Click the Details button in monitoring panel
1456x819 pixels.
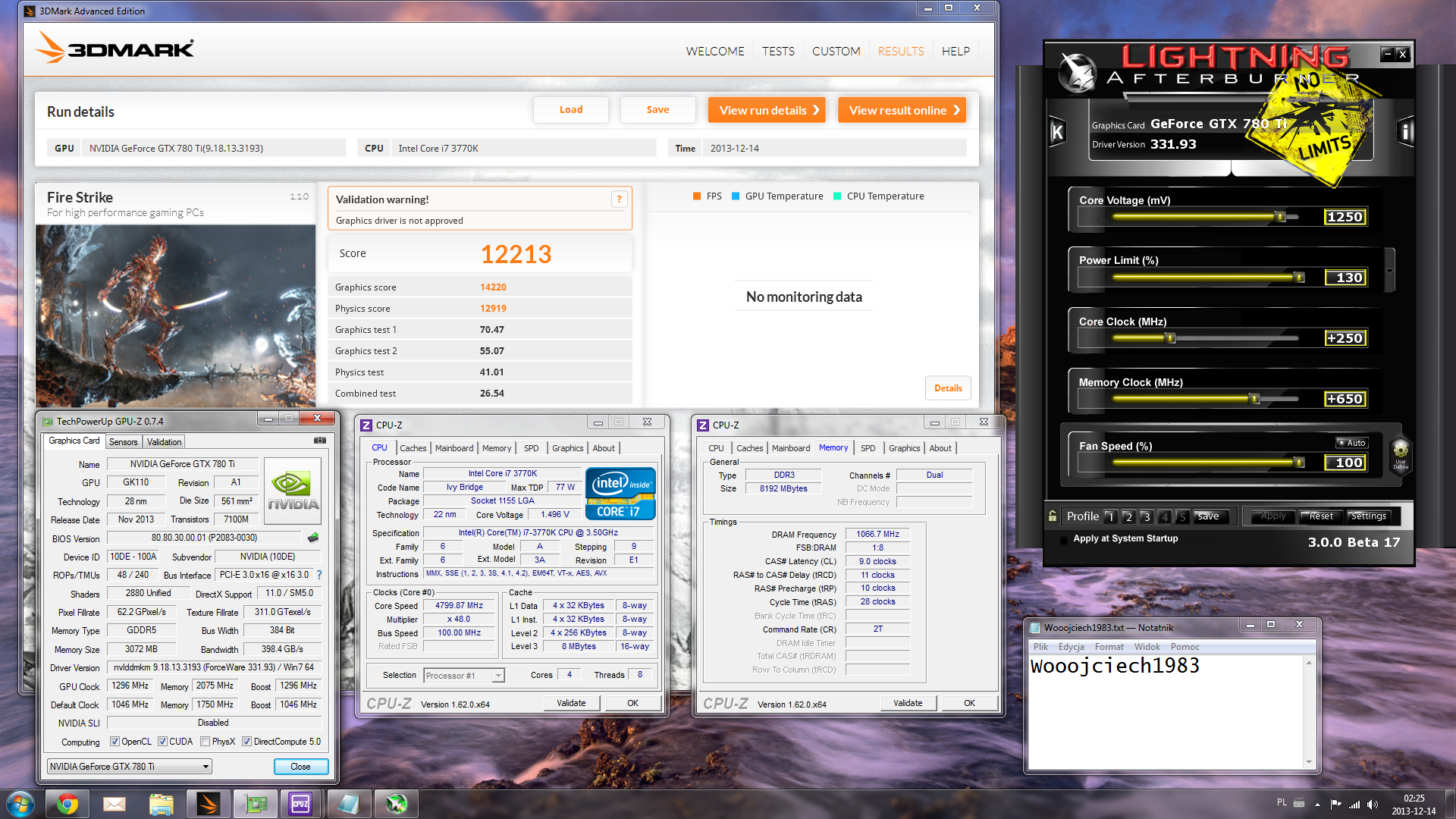point(947,388)
